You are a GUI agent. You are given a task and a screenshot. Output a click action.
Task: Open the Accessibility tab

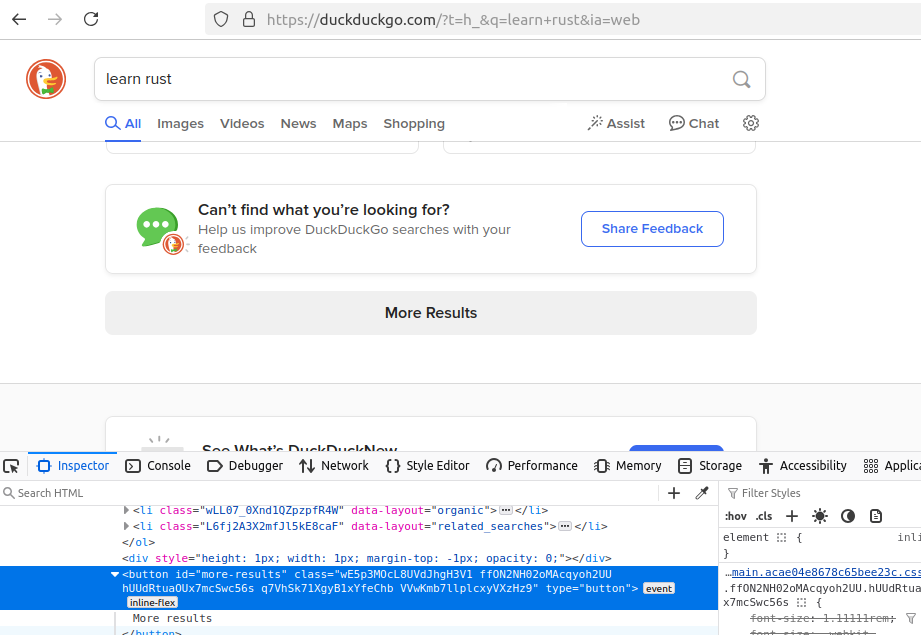[802, 466]
